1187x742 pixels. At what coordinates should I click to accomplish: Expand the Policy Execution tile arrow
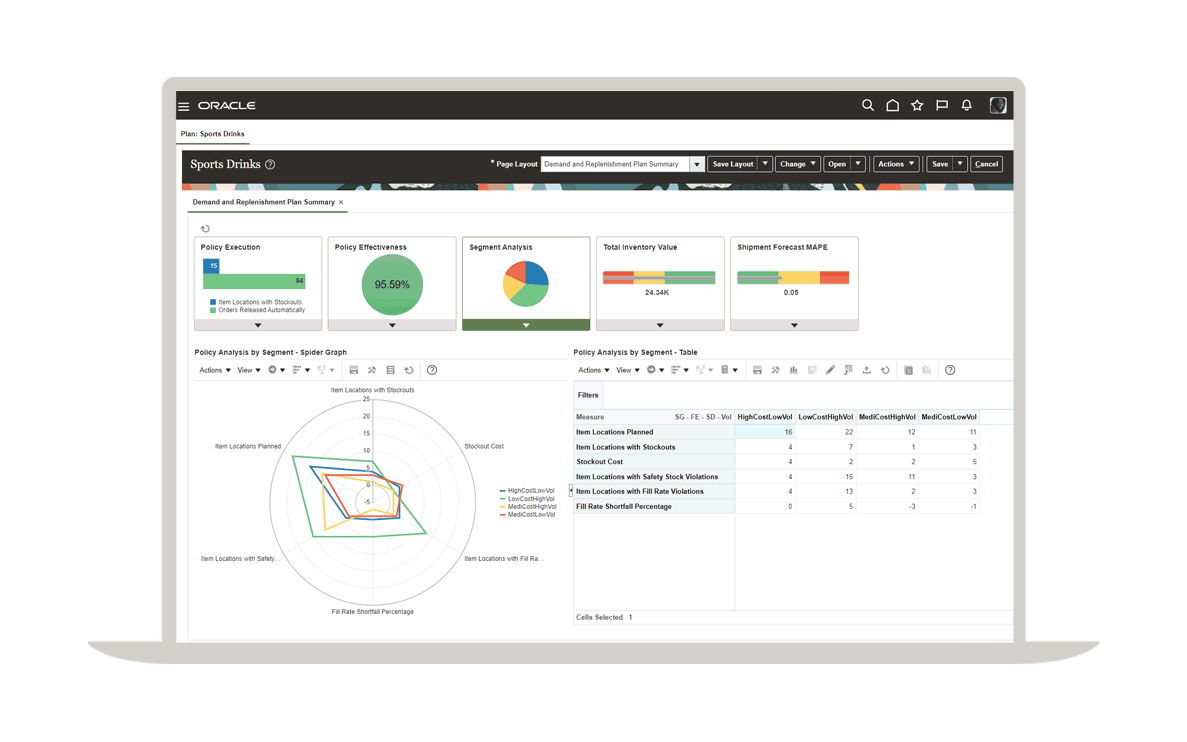[258, 325]
